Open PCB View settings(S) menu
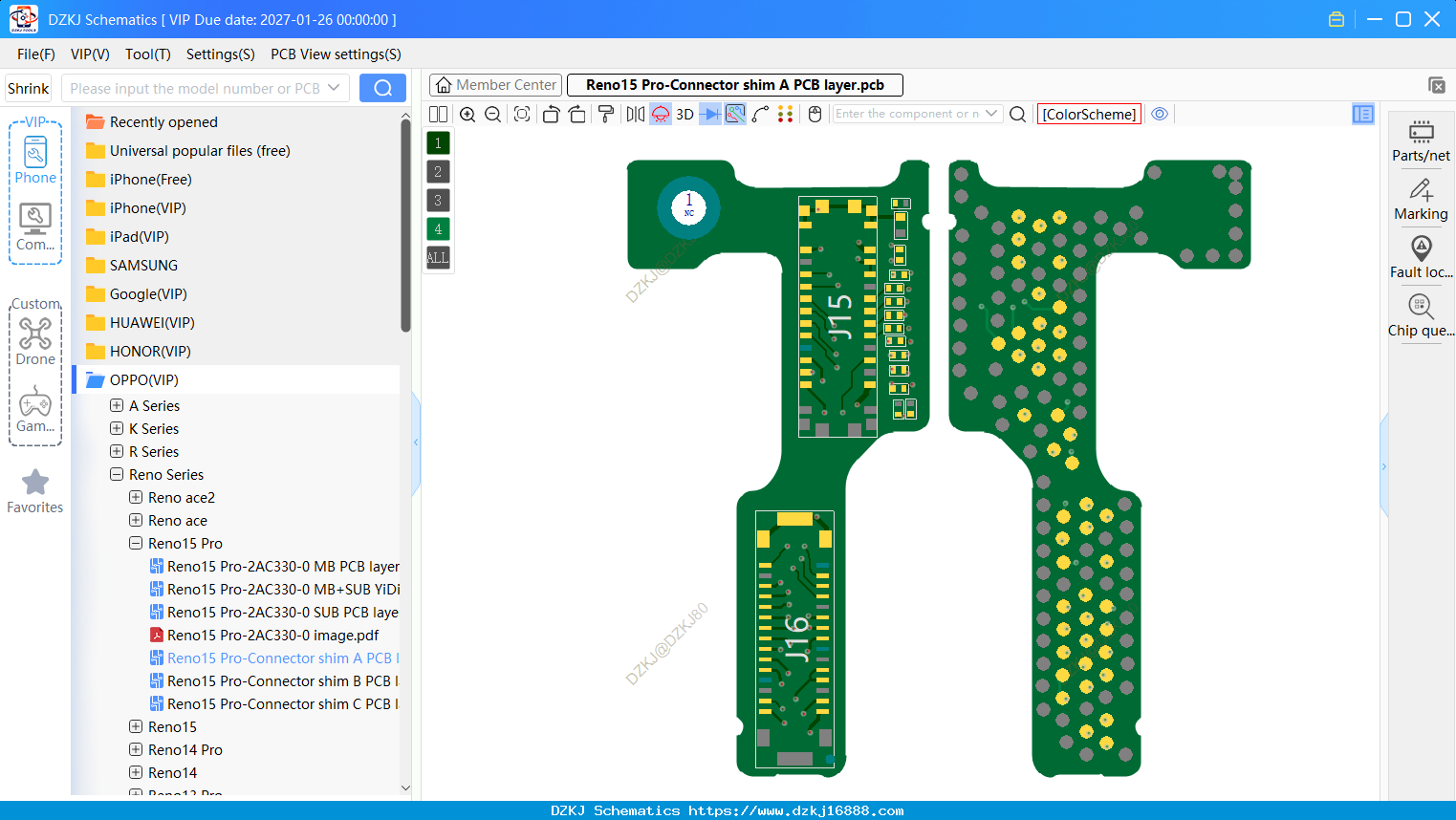1456x820 pixels. click(x=336, y=54)
